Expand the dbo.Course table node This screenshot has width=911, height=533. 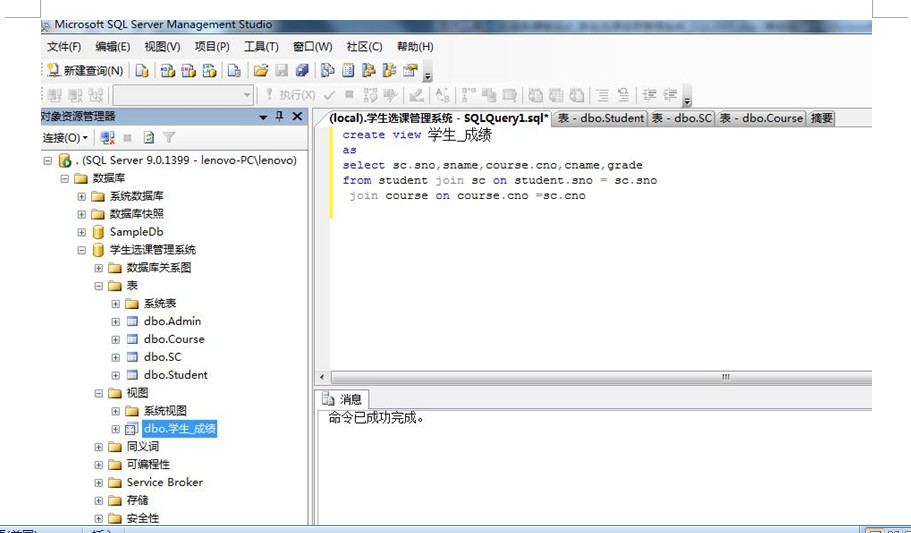[116, 339]
